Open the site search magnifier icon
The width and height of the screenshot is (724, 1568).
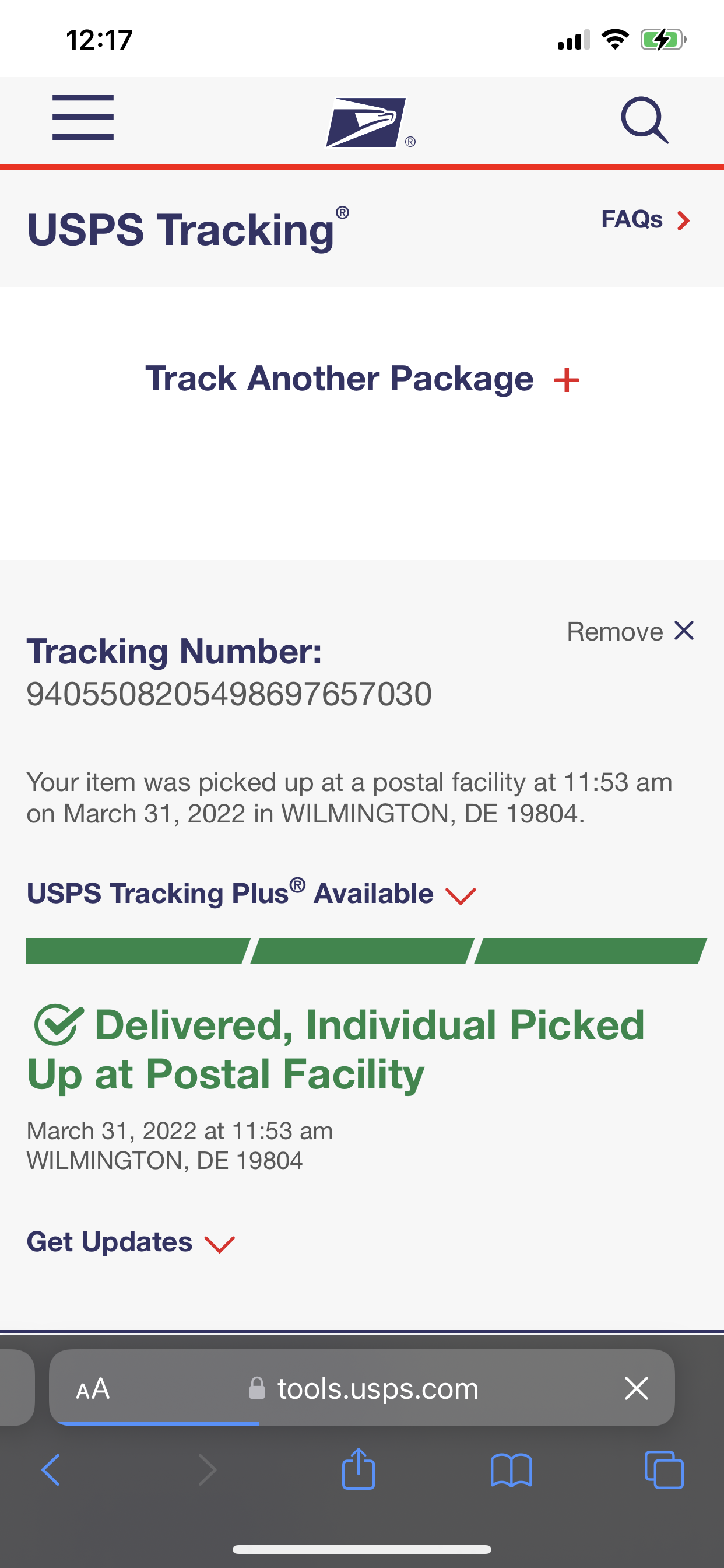644,120
